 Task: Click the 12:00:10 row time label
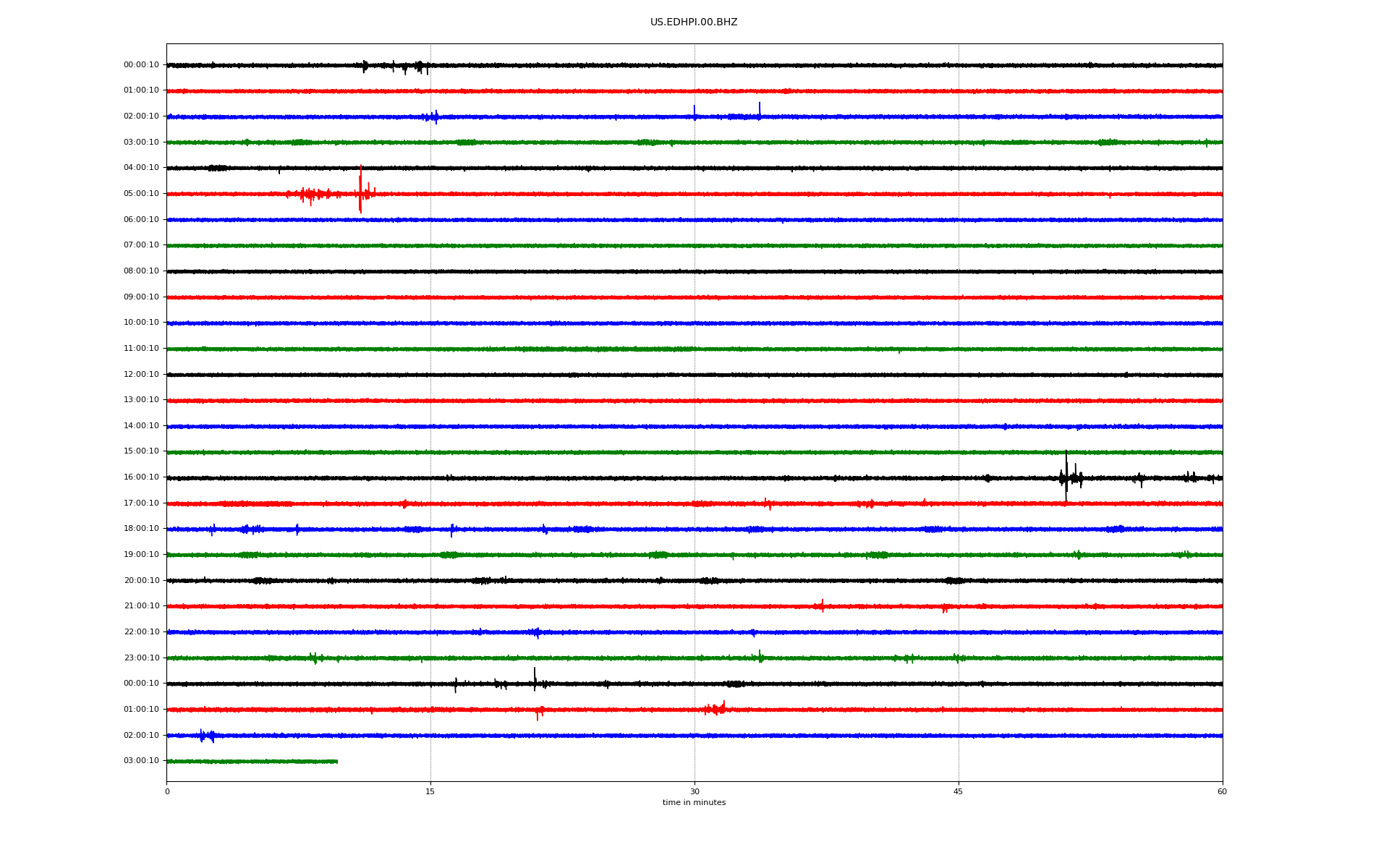pyautogui.click(x=141, y=375)
